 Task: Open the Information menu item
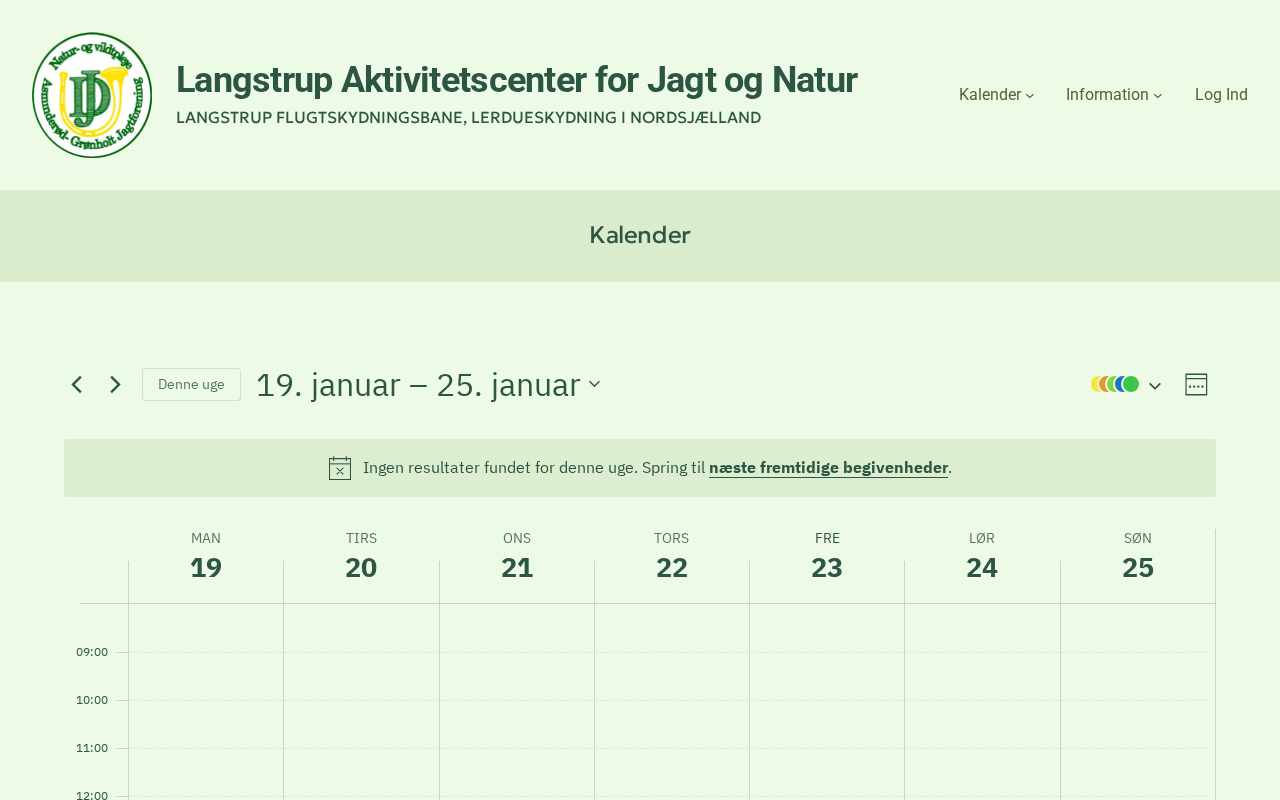point(1107,95)
